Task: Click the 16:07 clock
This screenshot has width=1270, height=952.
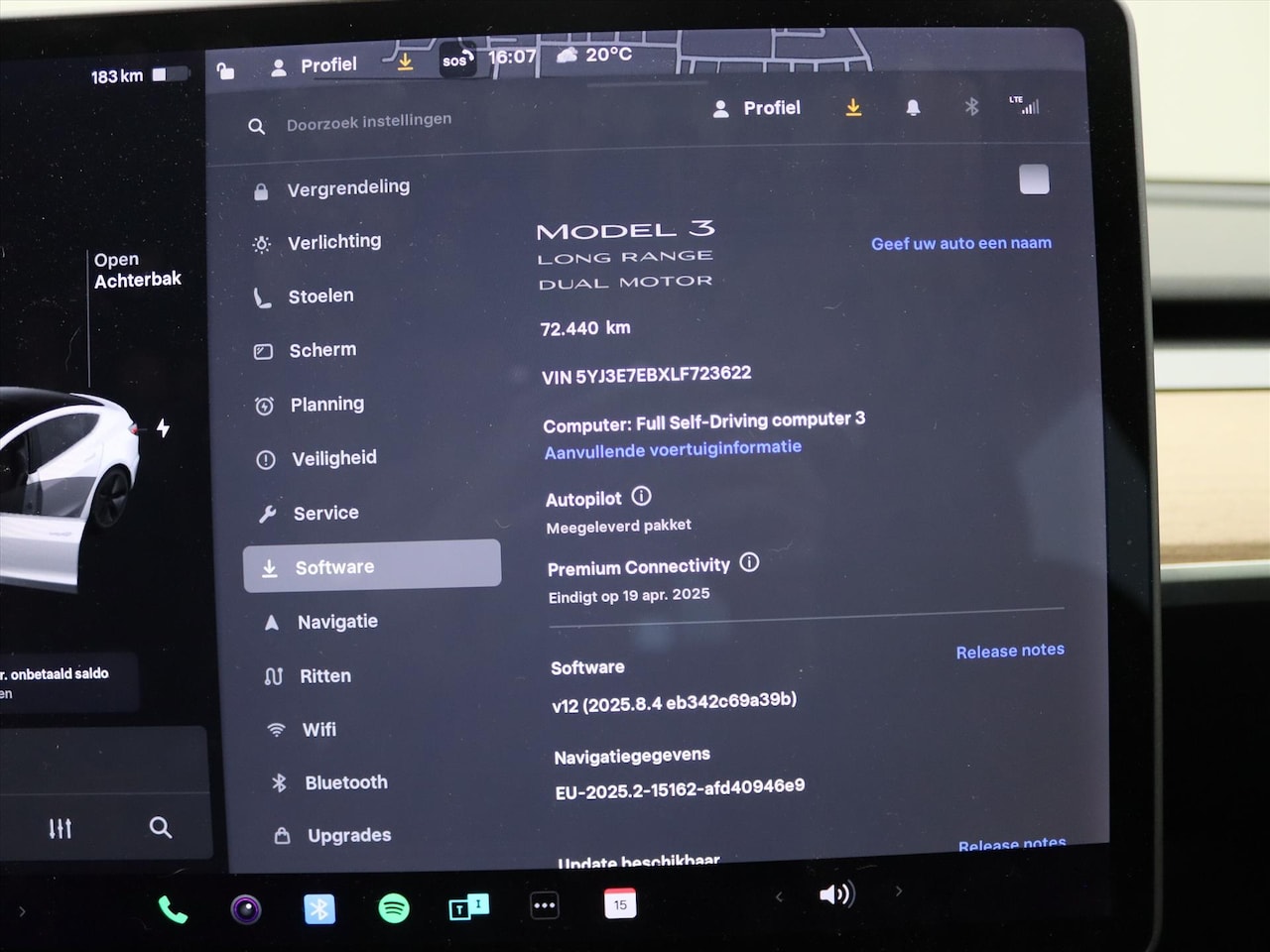Action: [x=512, y=58]
